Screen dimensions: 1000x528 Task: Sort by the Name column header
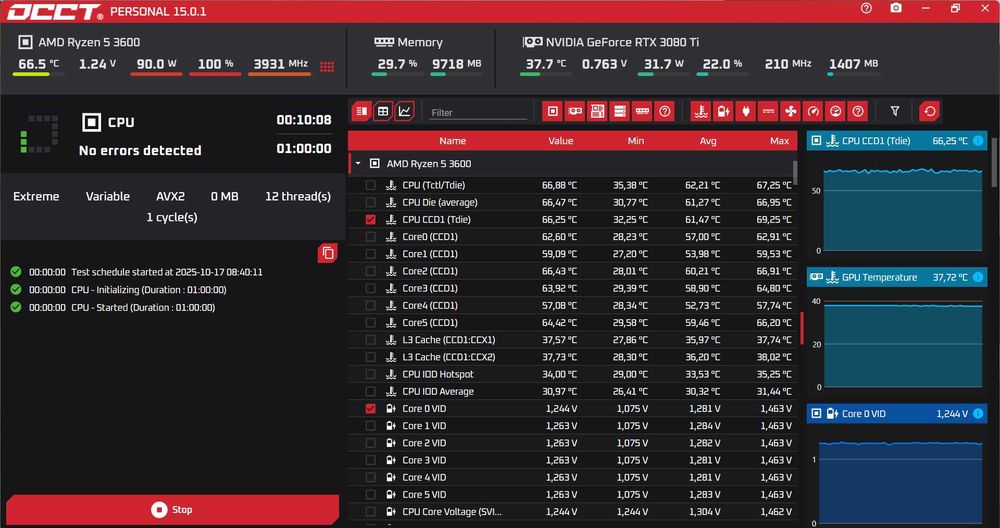[452, 141]
